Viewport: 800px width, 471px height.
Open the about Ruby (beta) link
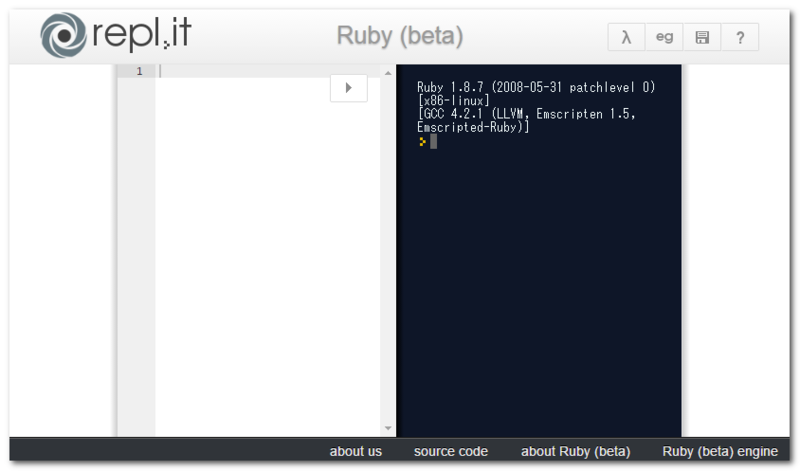[576, 452]
